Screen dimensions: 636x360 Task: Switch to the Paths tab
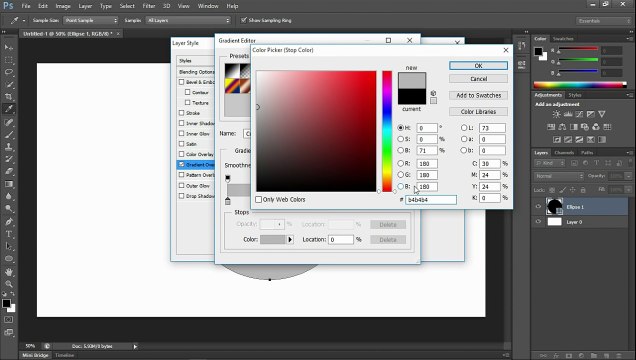tap(587, 153)
